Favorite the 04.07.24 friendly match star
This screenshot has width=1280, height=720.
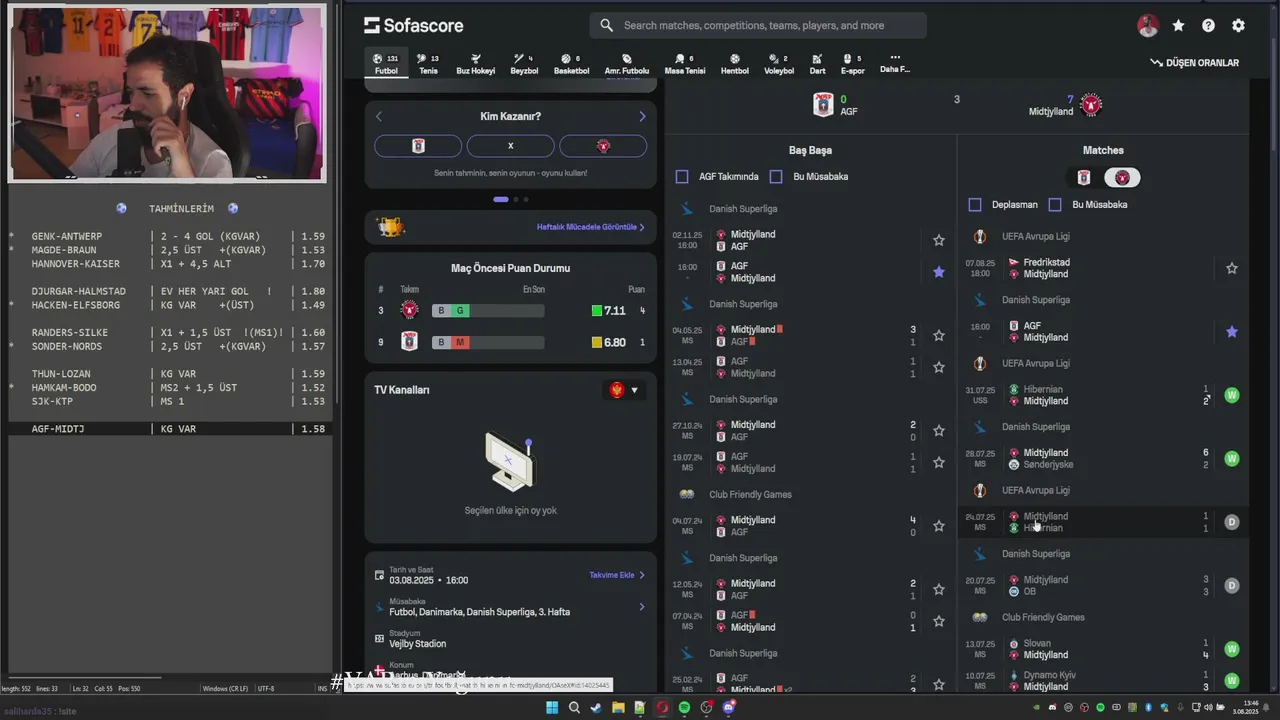click(939, 526)
